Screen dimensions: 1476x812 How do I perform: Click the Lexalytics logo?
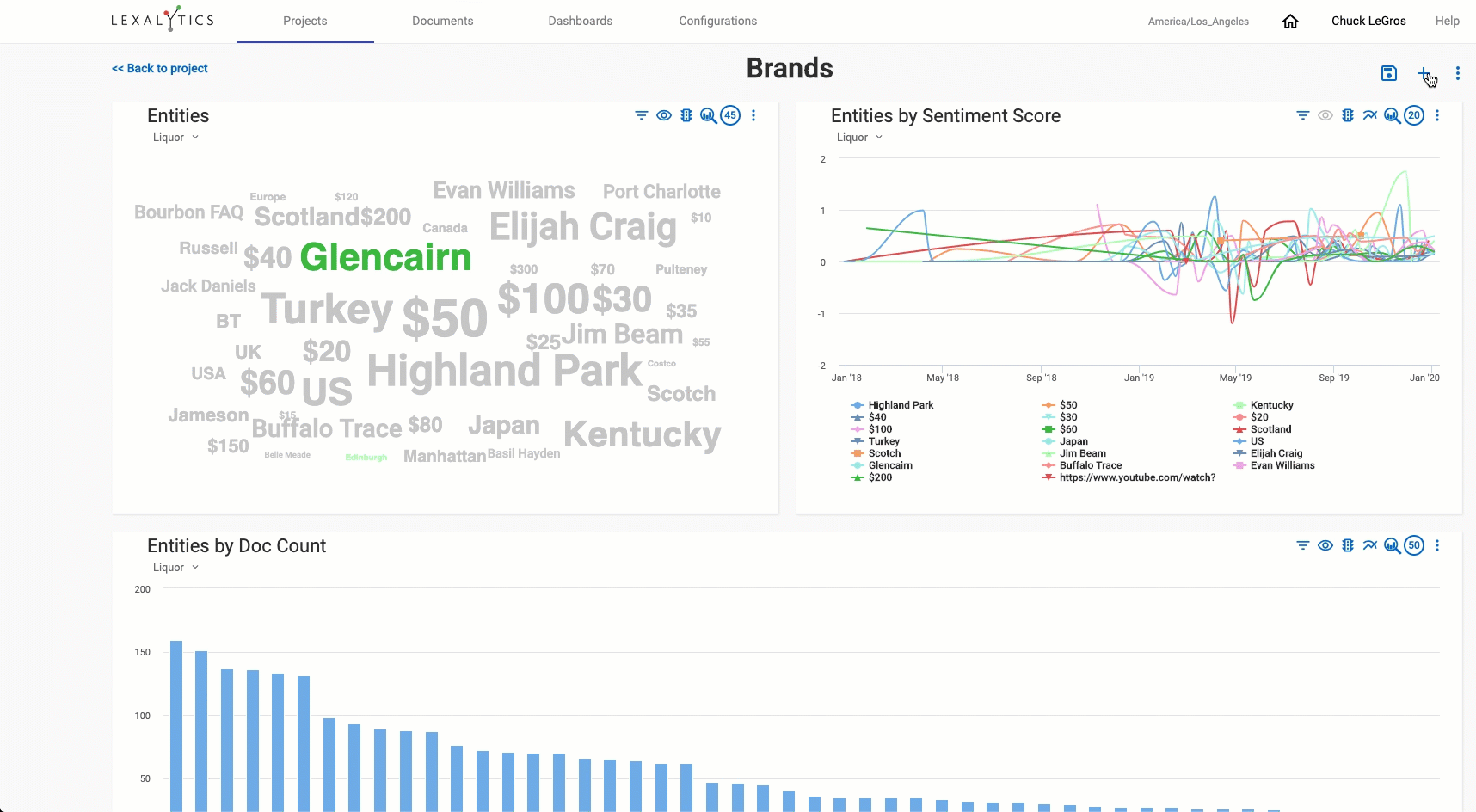tap(163, 19)
